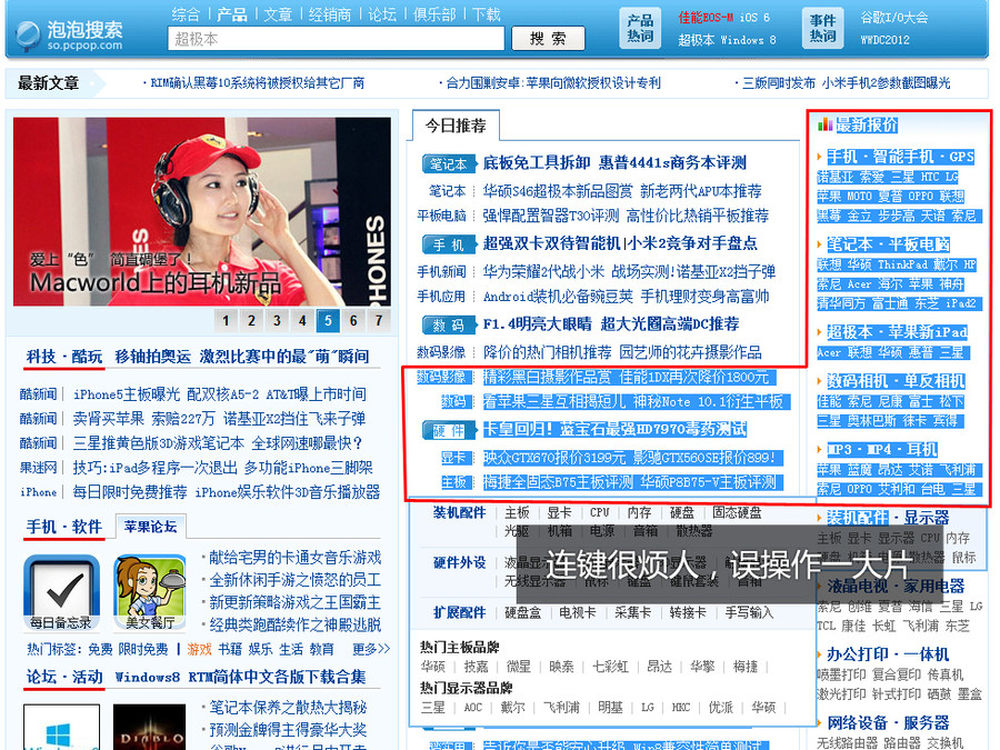Open the 笔记本 category label link
Screen dimensions: 1000x750
[x=449, y=163]
